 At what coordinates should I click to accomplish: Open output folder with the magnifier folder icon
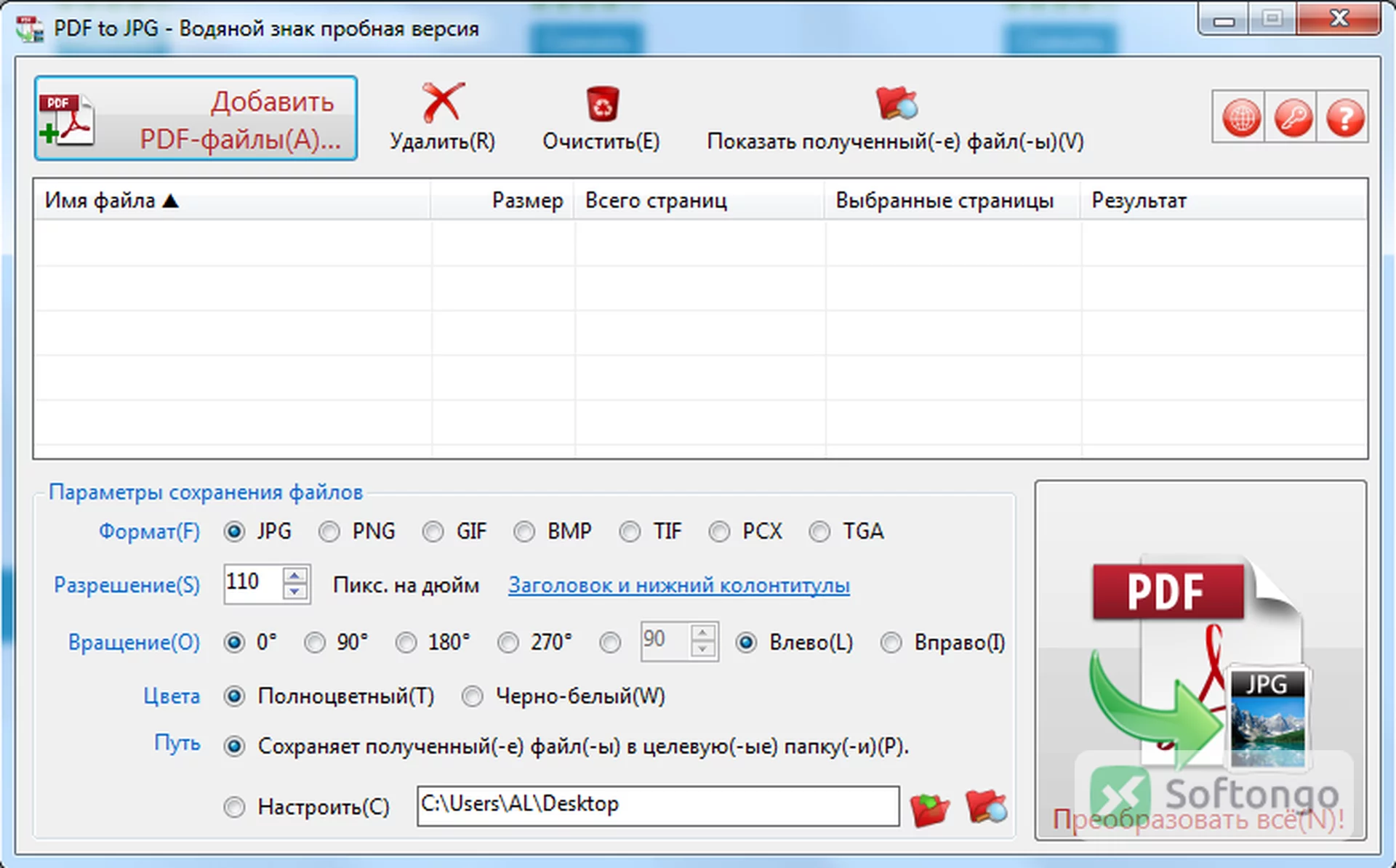point(986,807)
